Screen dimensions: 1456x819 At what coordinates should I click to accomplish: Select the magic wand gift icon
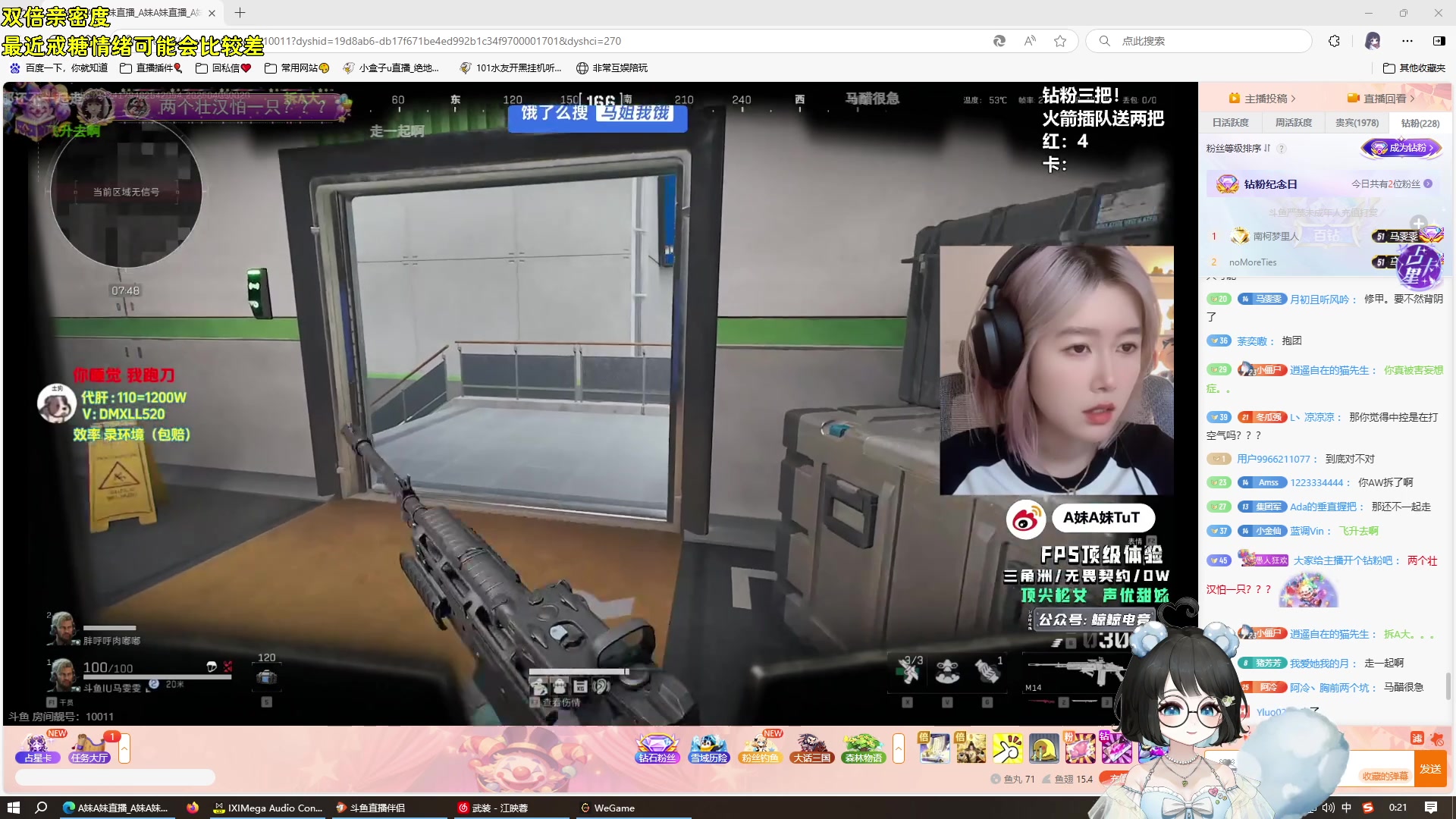coord(1007,748)
